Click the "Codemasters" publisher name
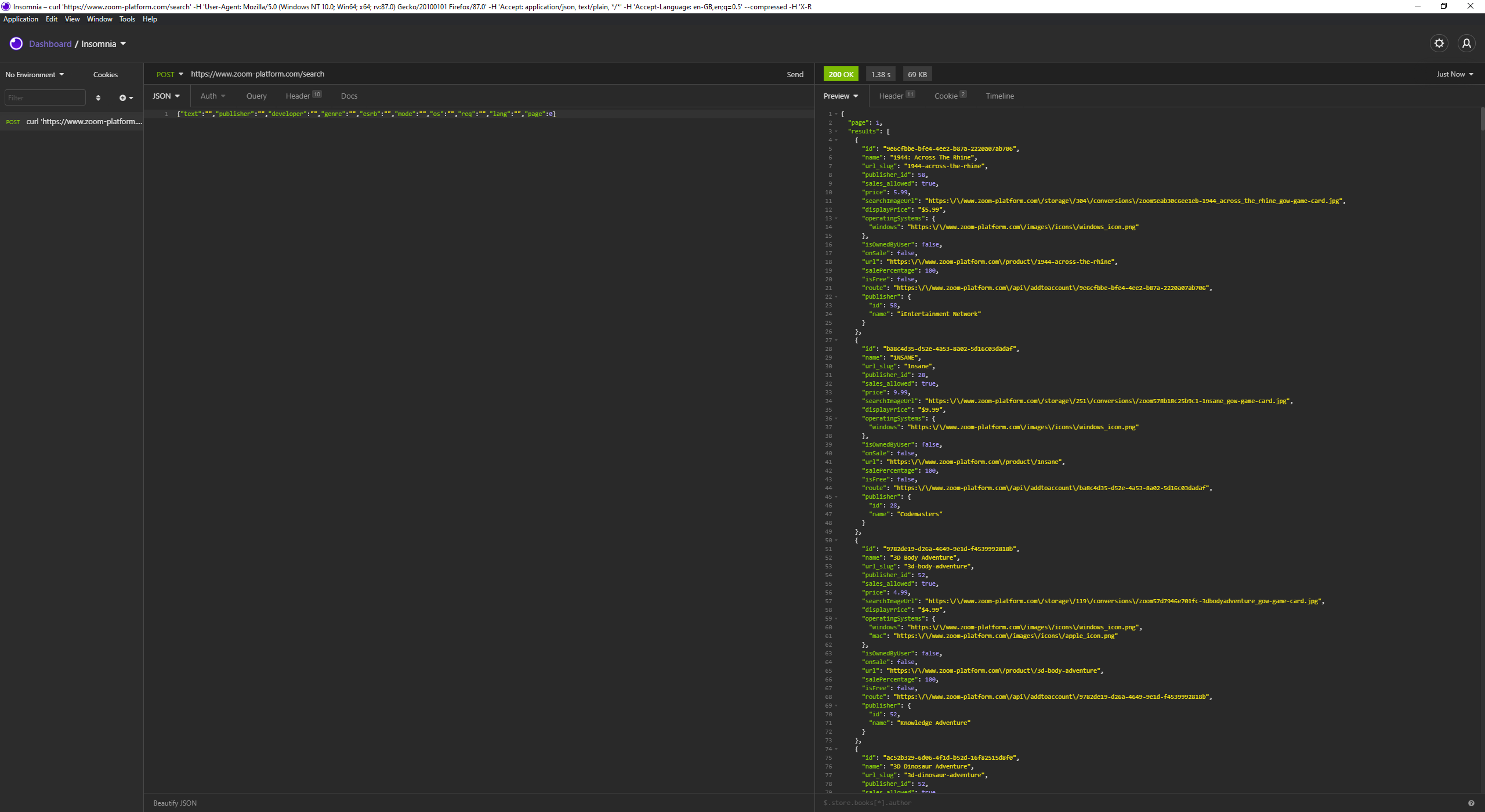This screenshot has width=1485, height=812. [x=919, y=514]
